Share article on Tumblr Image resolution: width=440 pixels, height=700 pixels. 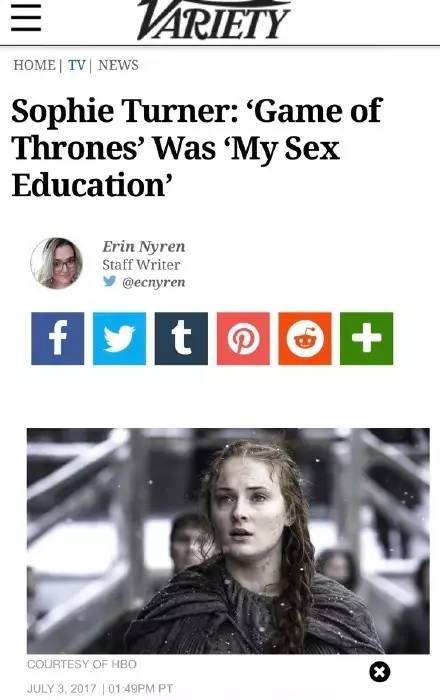click(x=181, y=338)
